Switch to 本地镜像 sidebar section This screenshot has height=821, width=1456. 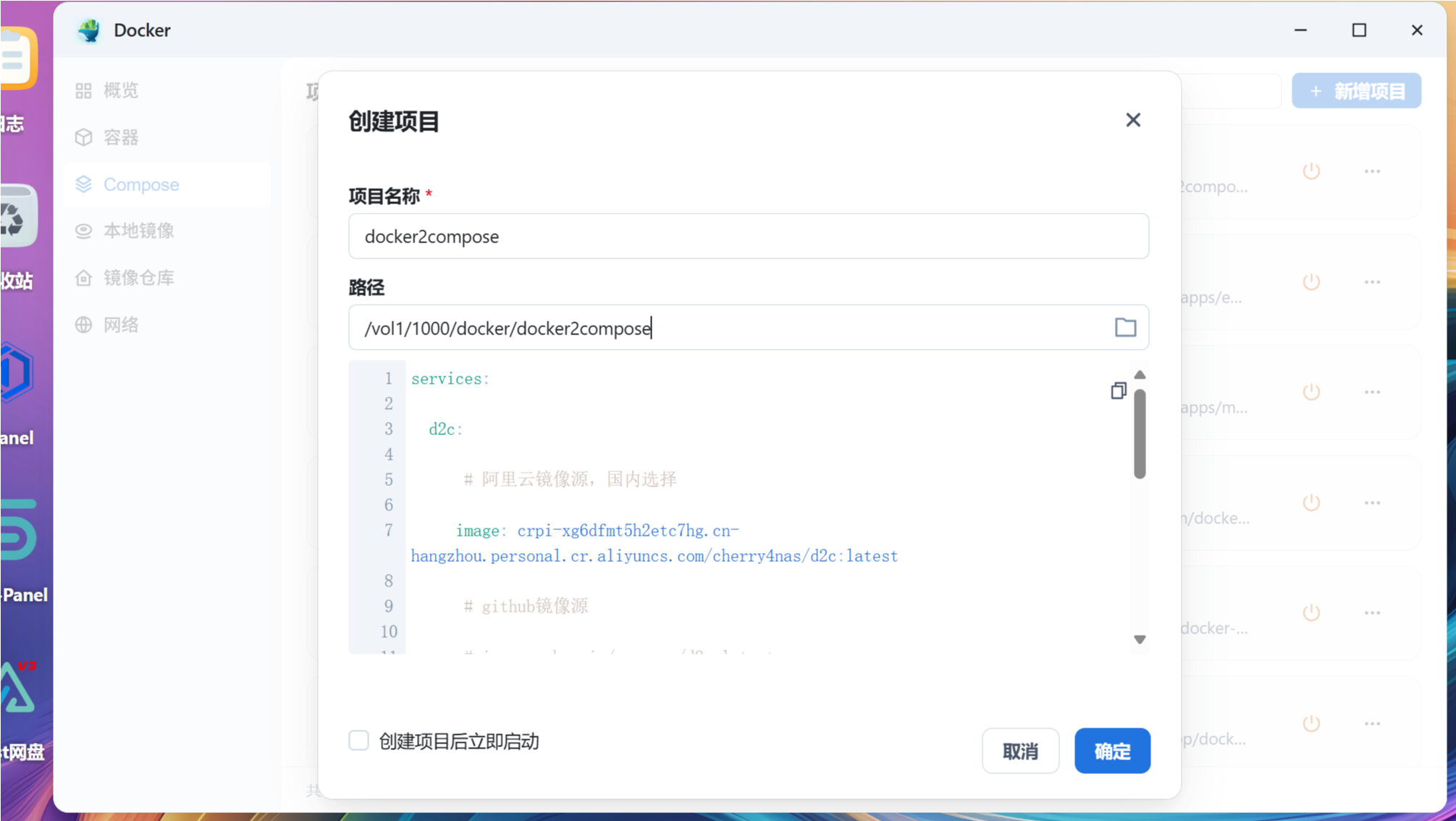pos(138,231)
